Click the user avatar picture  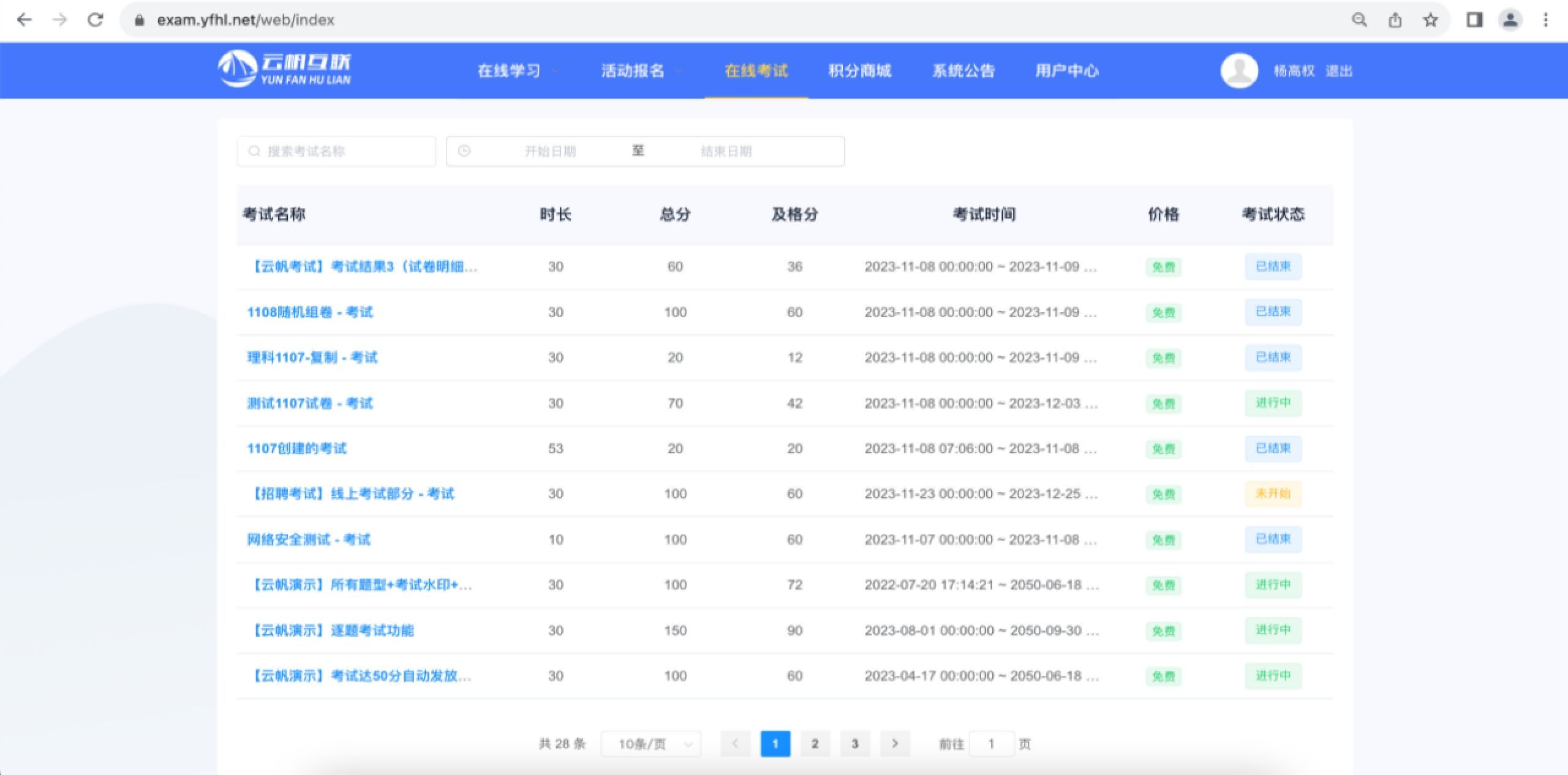coord(1239,70)
